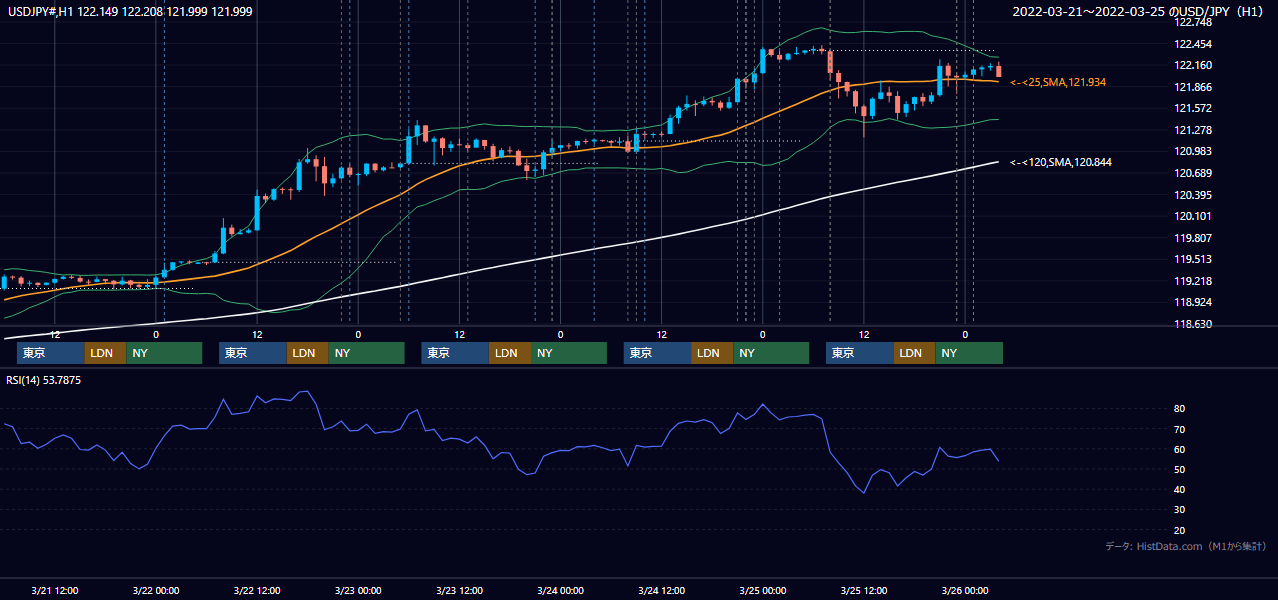The image size is (1278, 600).
Task: Click RSI scale value 20
Action: pos(1180,530)
